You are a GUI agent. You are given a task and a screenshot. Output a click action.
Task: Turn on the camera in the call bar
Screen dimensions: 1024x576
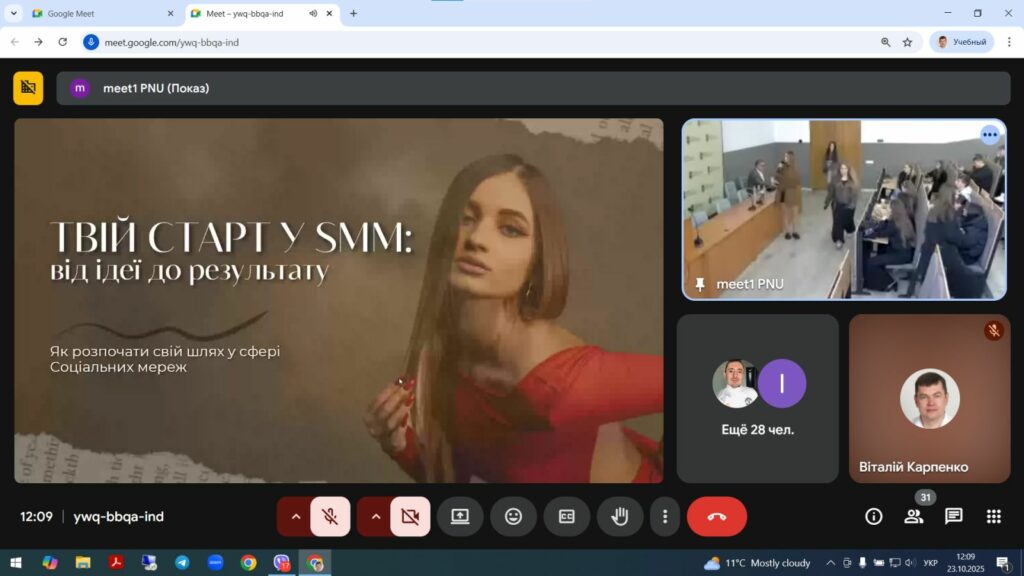click(410, 516)
